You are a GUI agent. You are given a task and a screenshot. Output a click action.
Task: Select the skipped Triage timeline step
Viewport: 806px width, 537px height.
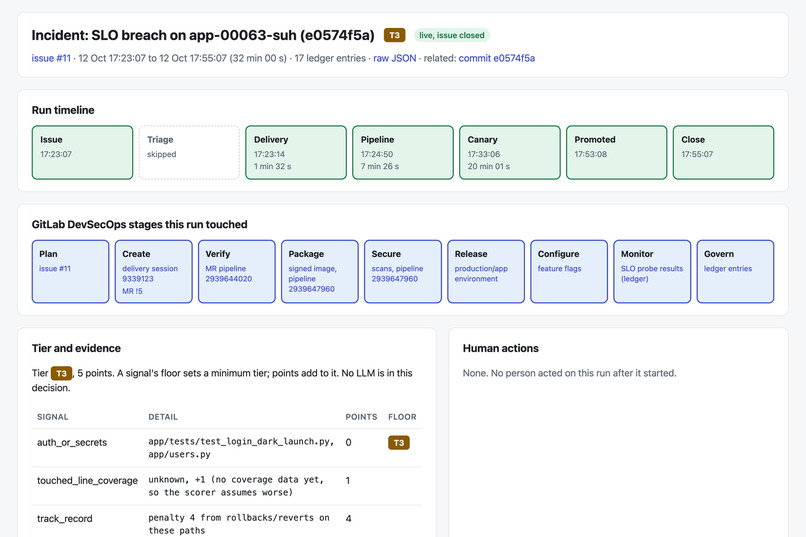(x=189, y=153)
